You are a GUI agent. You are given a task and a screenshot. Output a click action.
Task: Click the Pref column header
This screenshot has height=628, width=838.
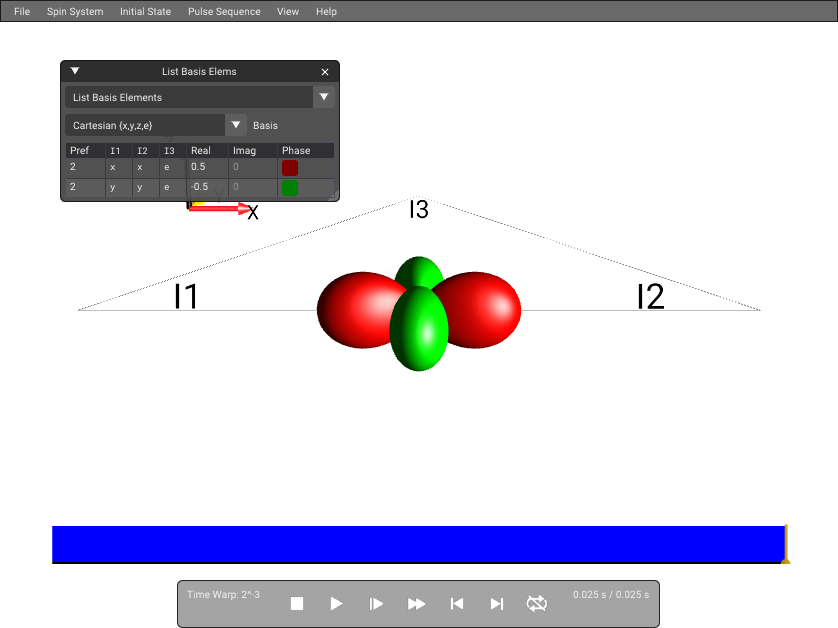80,151
